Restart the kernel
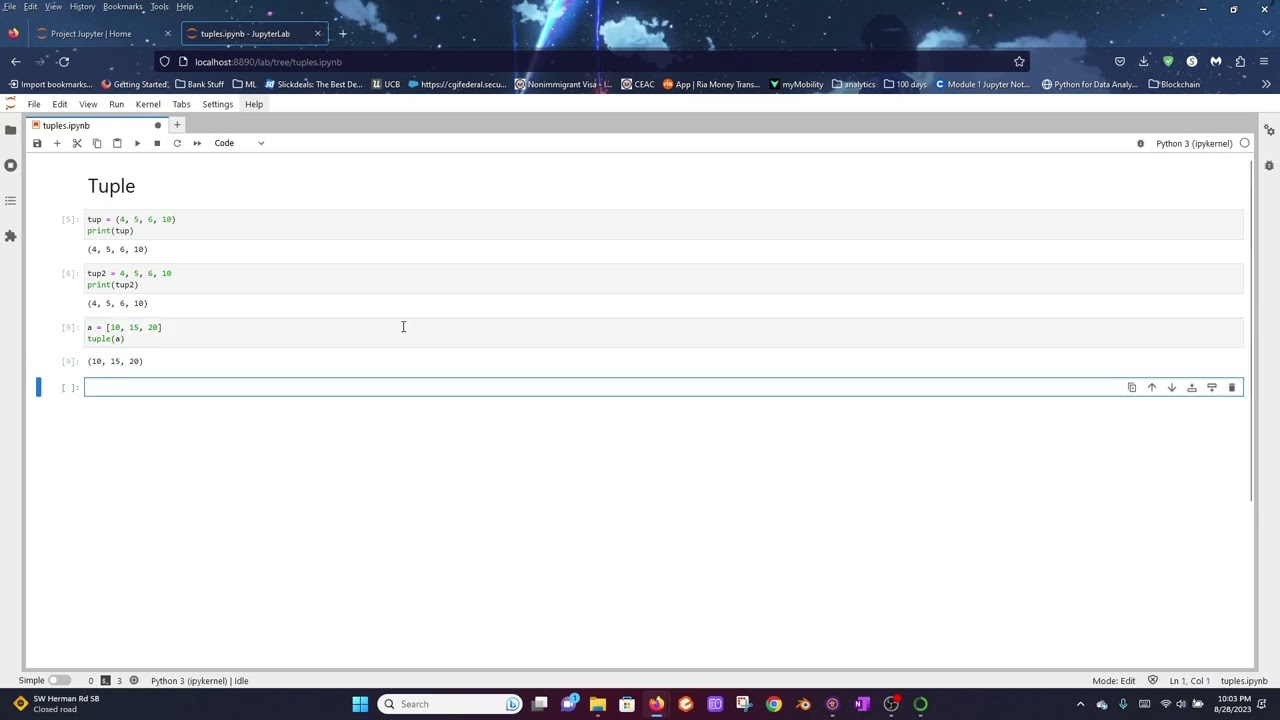 click(x=177, y=143)
